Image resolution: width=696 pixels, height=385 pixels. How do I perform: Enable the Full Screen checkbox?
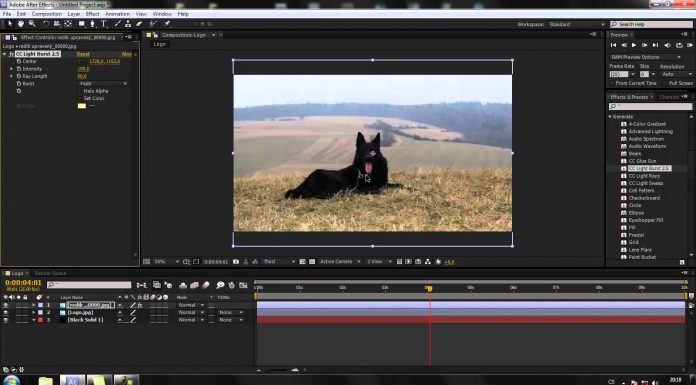(665, 83)
